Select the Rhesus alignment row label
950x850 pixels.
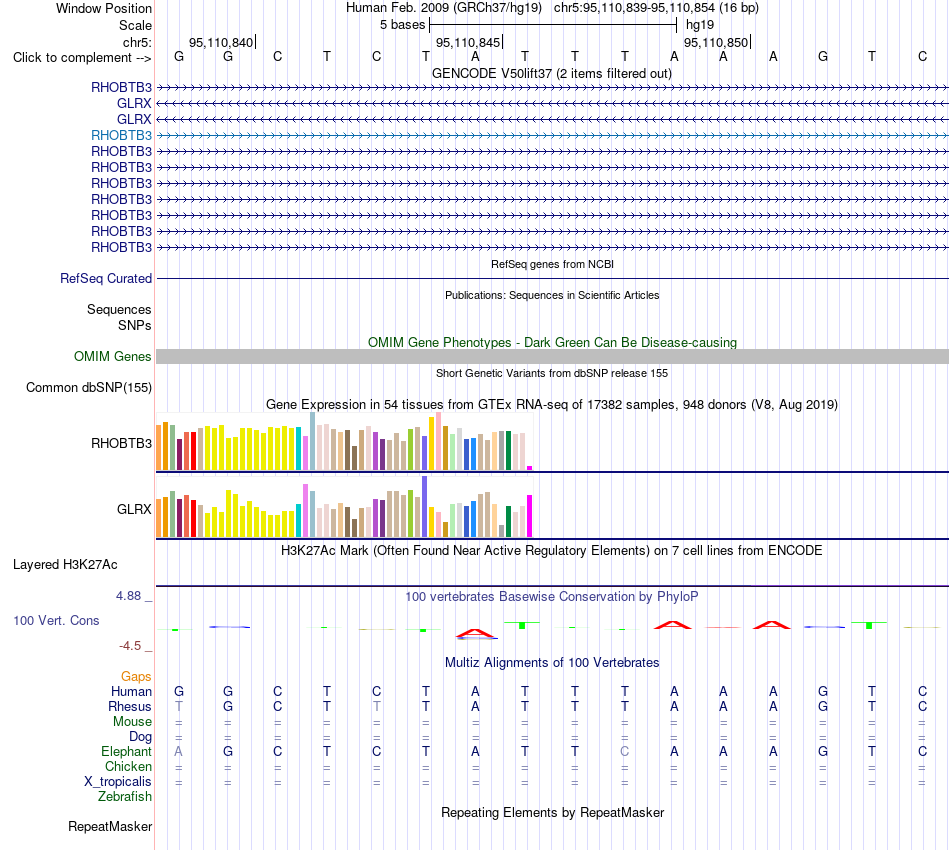tap(130, 706)
